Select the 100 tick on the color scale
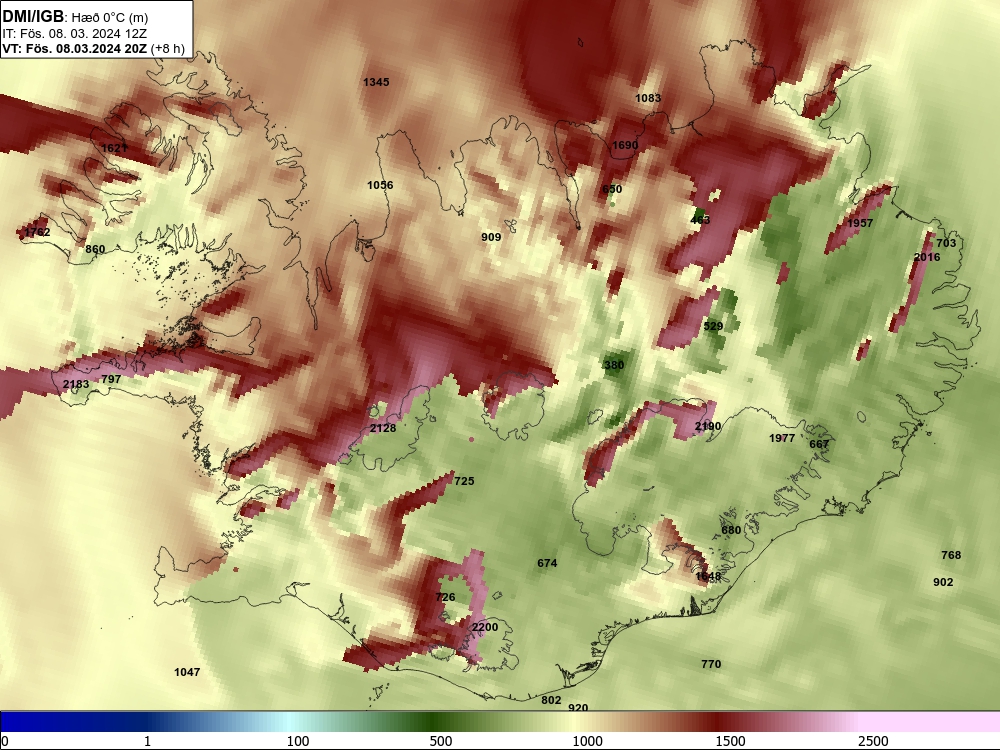 coord(298,741)
